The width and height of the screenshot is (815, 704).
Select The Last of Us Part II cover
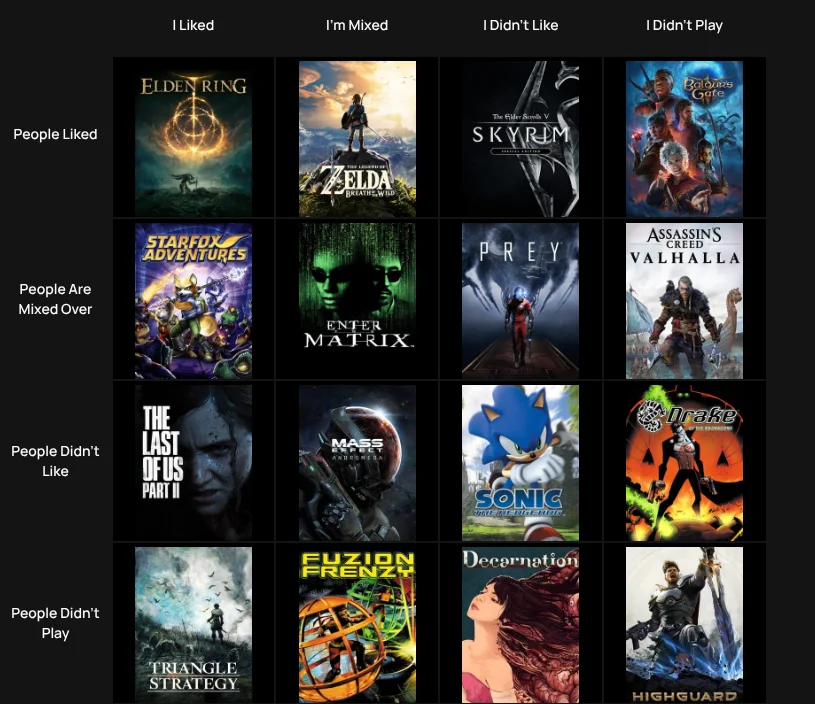pyautogui.click(x=193, y=463)
